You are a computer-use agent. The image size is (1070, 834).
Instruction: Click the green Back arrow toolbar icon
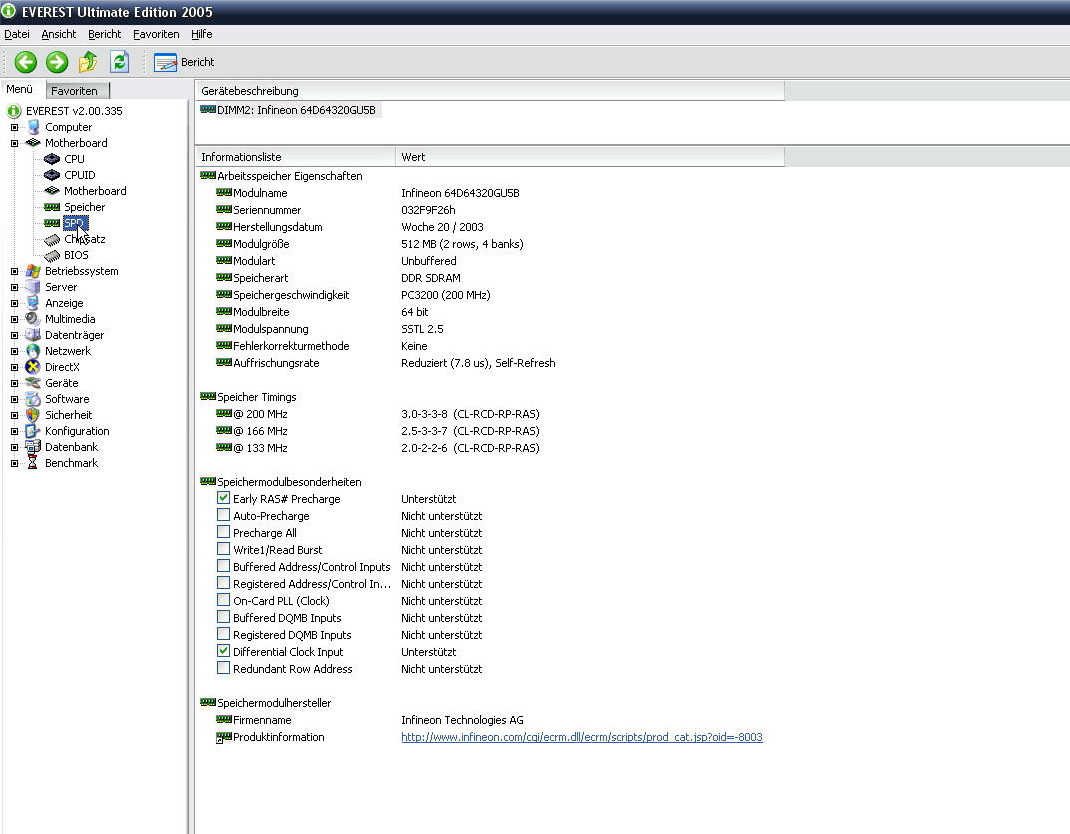(x=26, y=62)
